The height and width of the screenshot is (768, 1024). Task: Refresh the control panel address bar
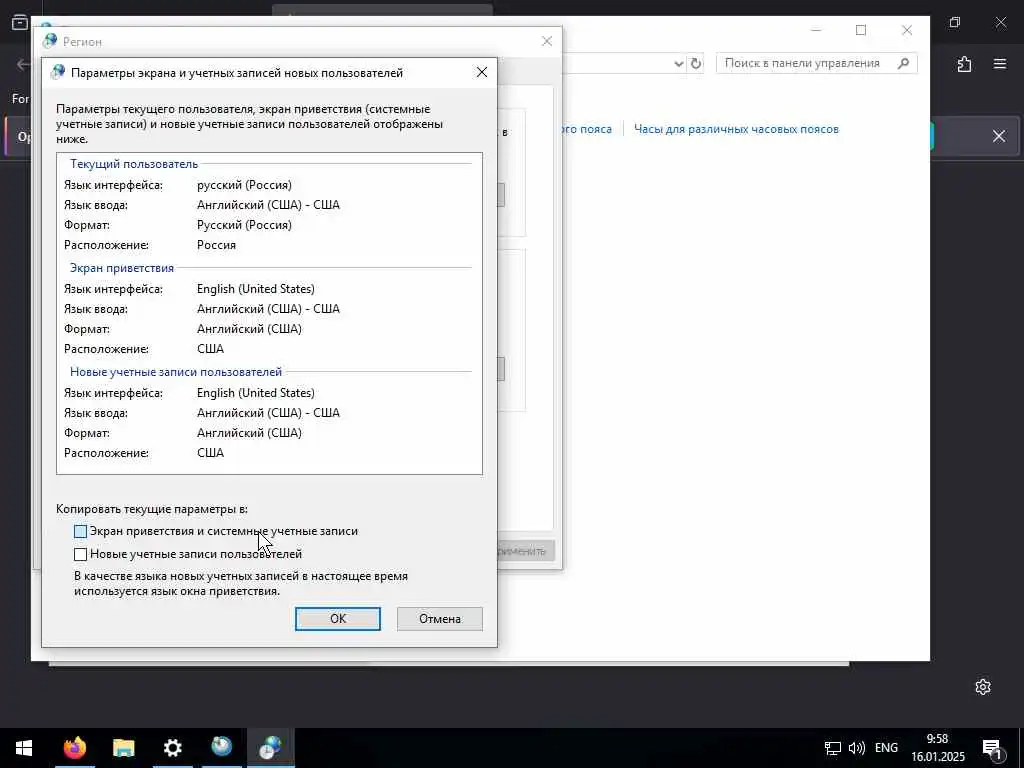click(696, 63)
